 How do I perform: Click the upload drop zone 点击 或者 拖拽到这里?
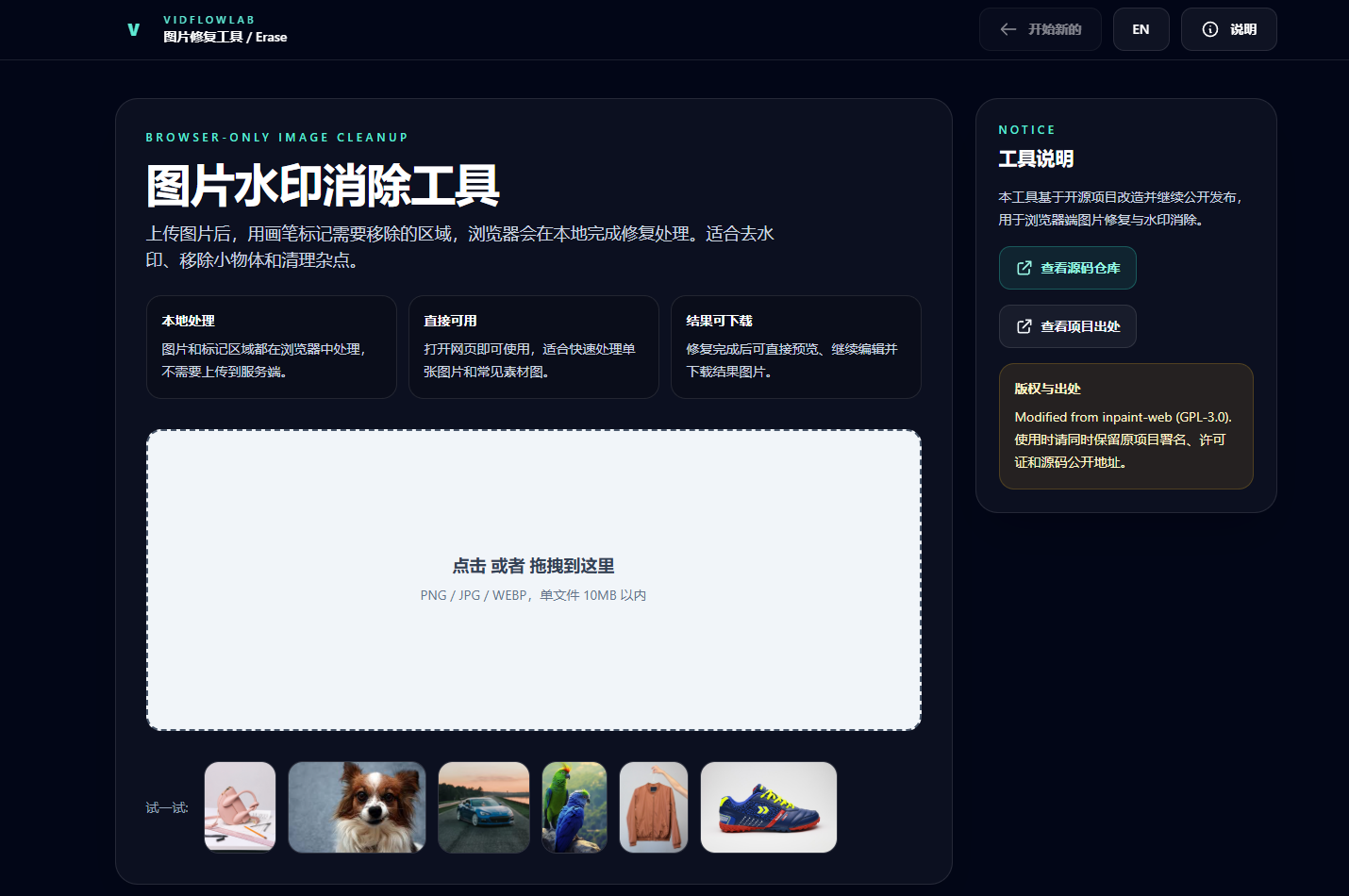[x=534, y=580]
